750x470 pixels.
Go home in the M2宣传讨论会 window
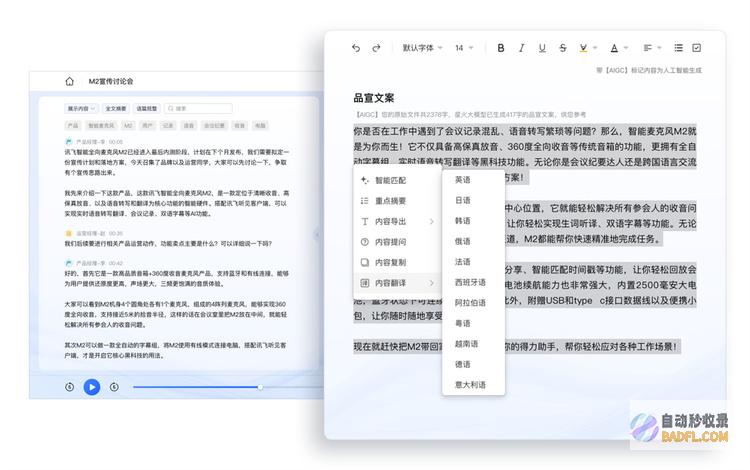pos(70,81)
